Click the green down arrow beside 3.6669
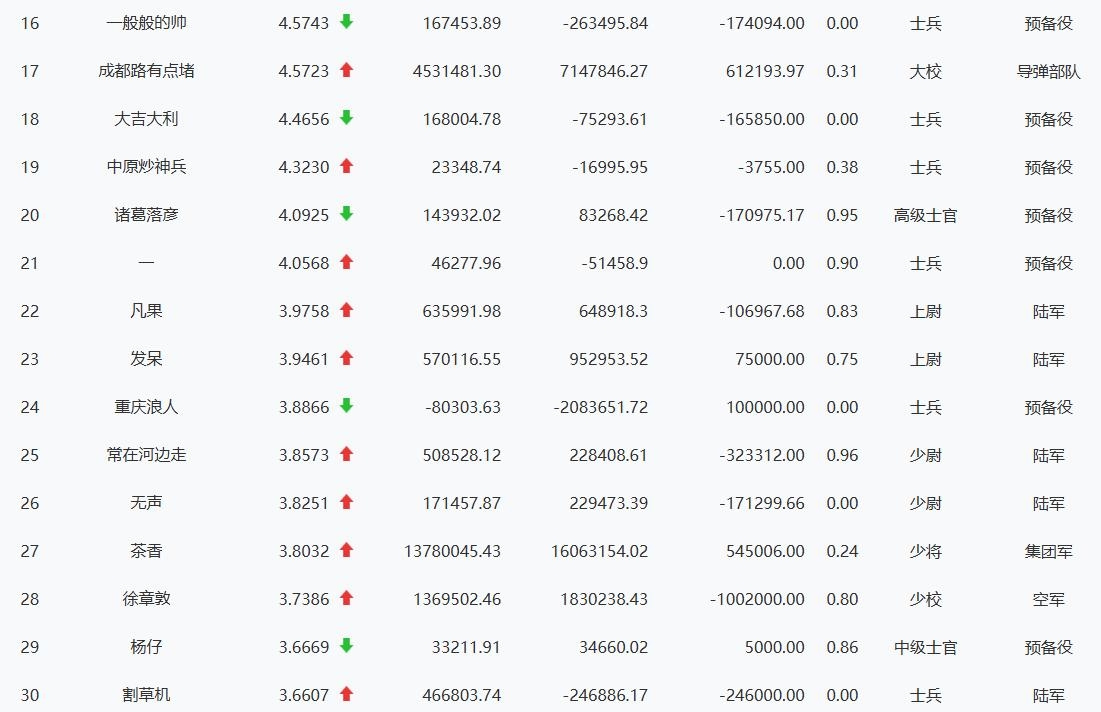The width and height of the screenshot is (1101, 712). pos(346,646)
